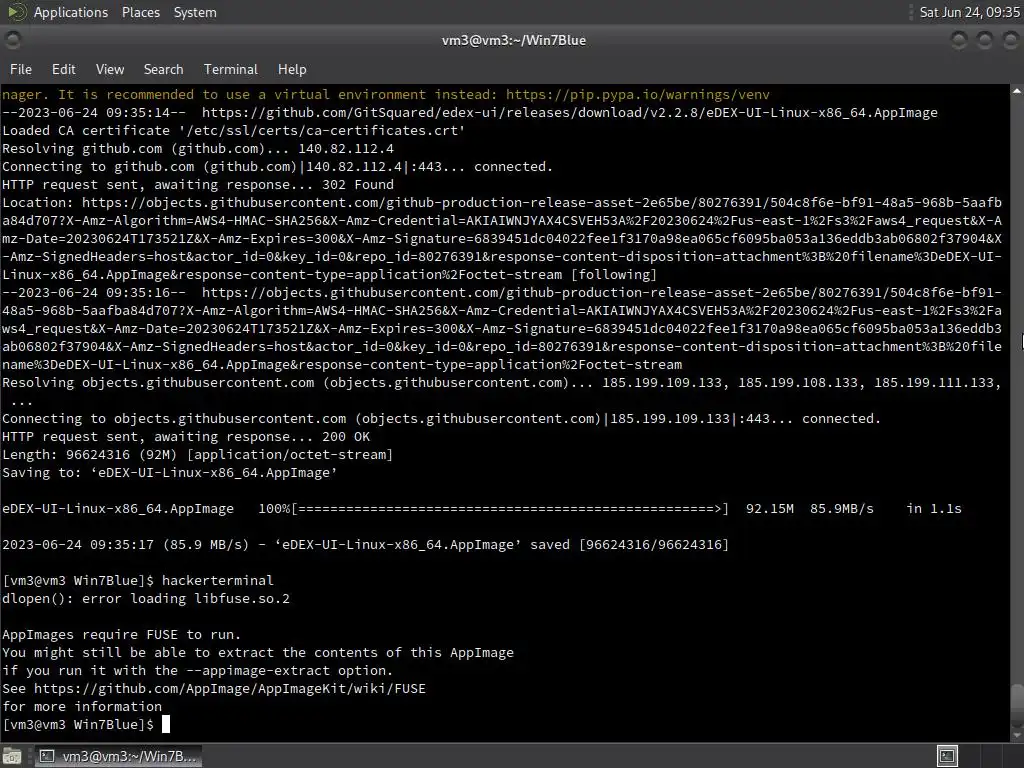Click 'Length: 96624316 (92M)' line
This screenshot has width=1024, height=768.
pyautogui.click(x=197, y=455)
